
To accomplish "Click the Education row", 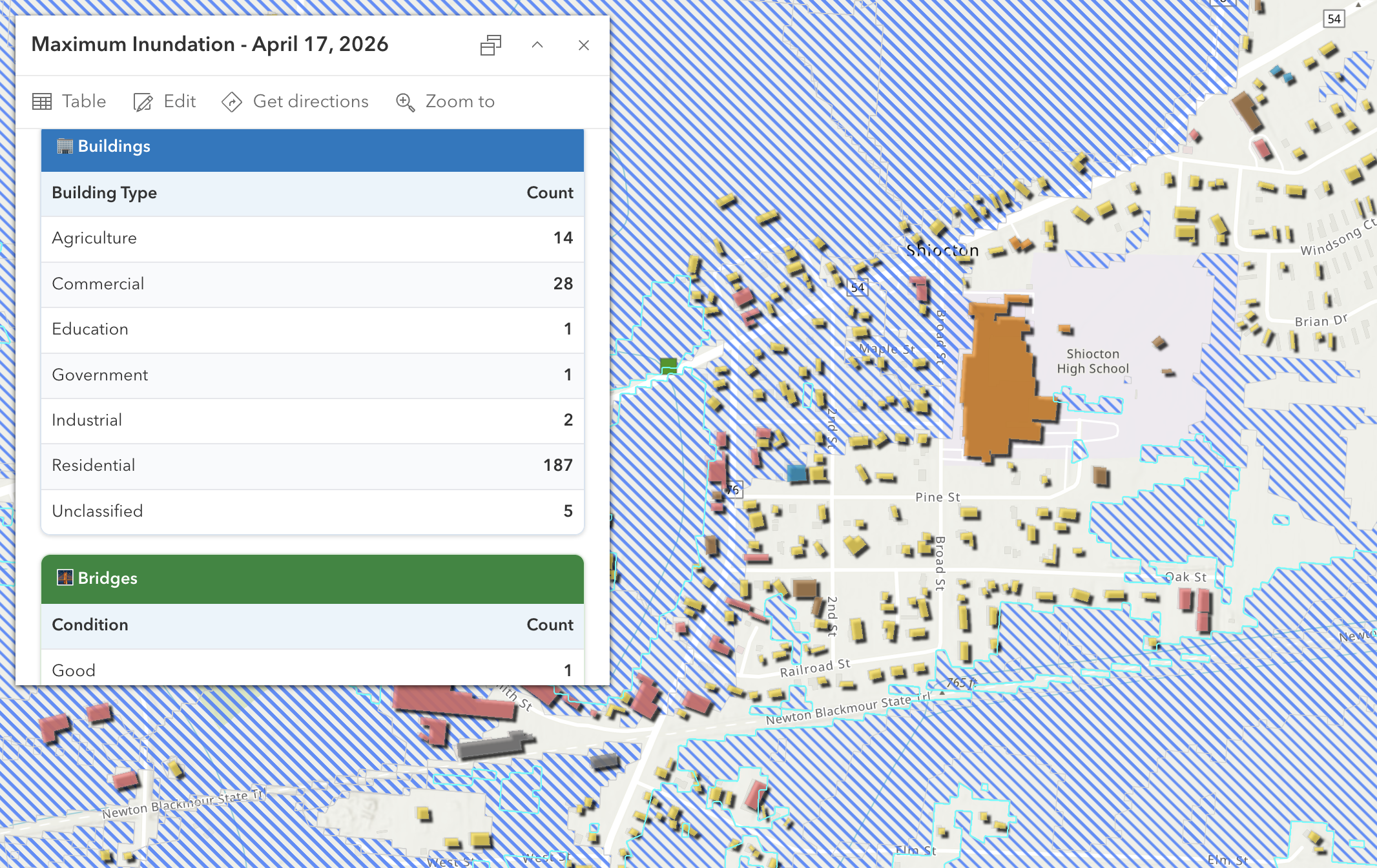I will point(313,329).
